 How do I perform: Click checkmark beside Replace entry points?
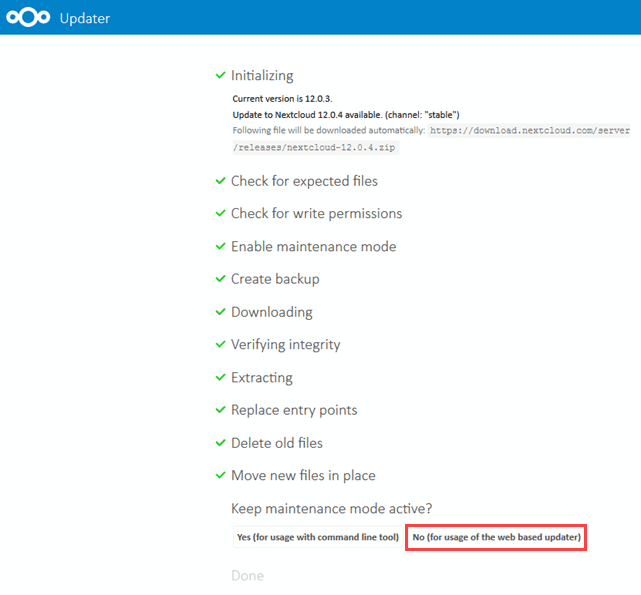pyautogui.click(x=220, y=410)
